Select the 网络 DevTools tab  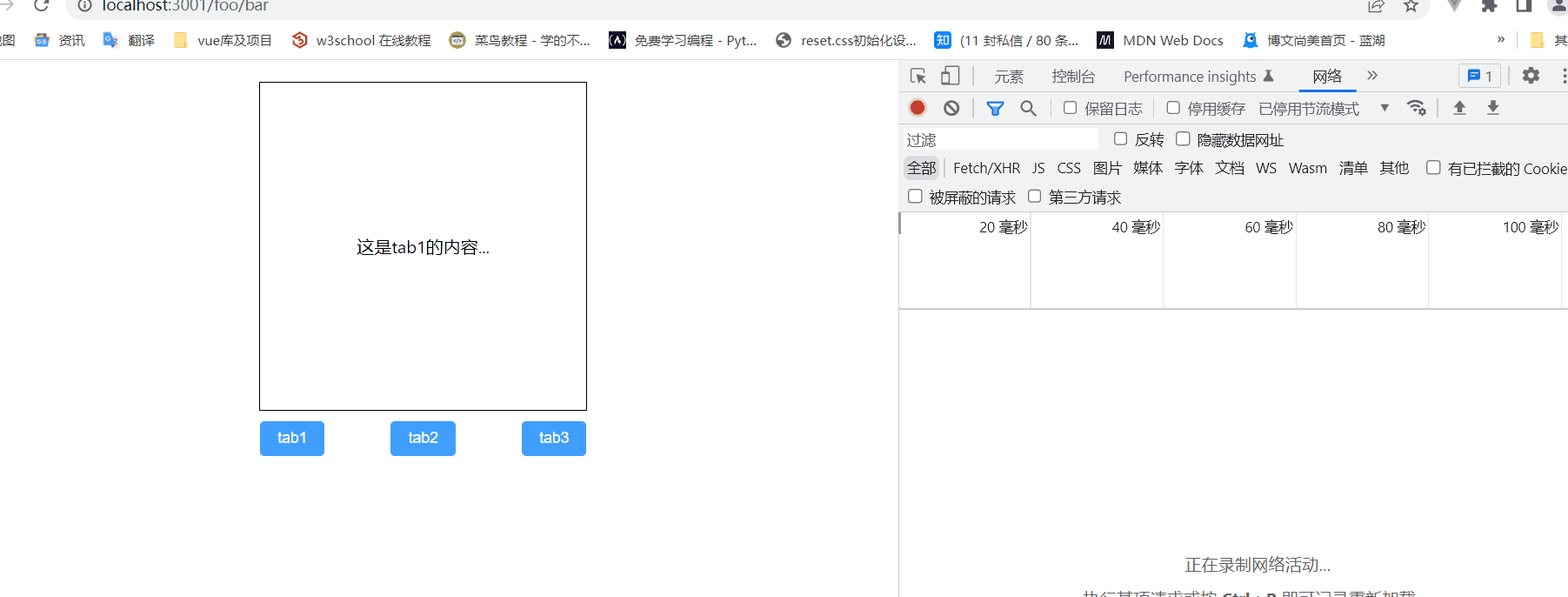click(x=1327, y=77)
